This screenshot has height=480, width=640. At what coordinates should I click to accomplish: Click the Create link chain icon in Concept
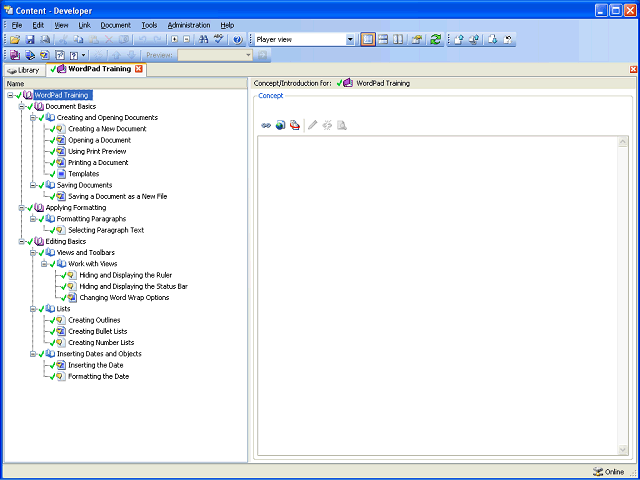coord(266,125)
